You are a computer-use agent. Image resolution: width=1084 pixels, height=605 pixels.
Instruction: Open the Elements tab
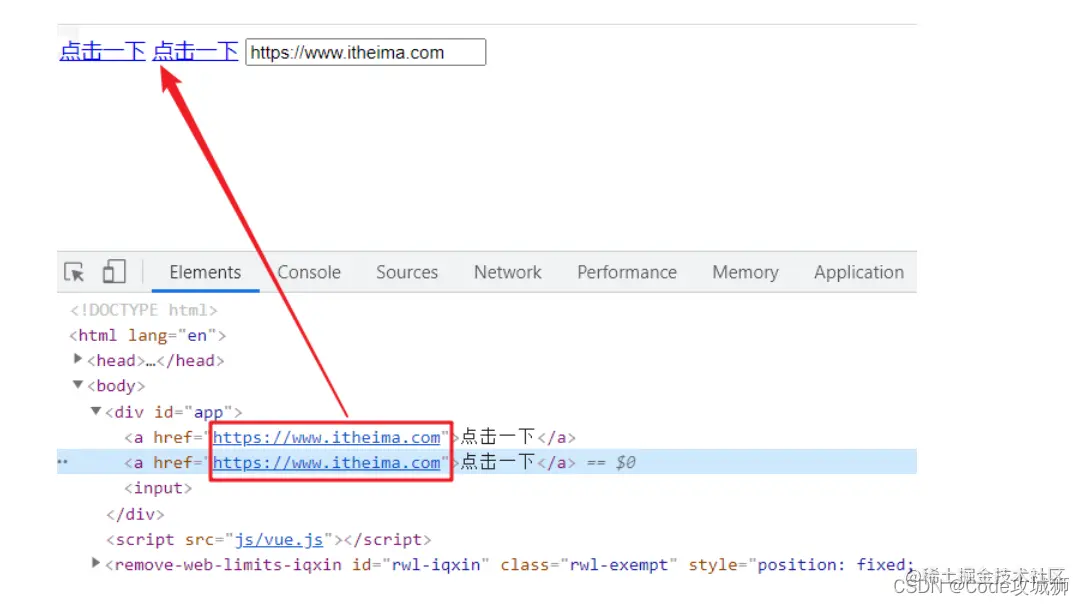[x=205, y=272]
